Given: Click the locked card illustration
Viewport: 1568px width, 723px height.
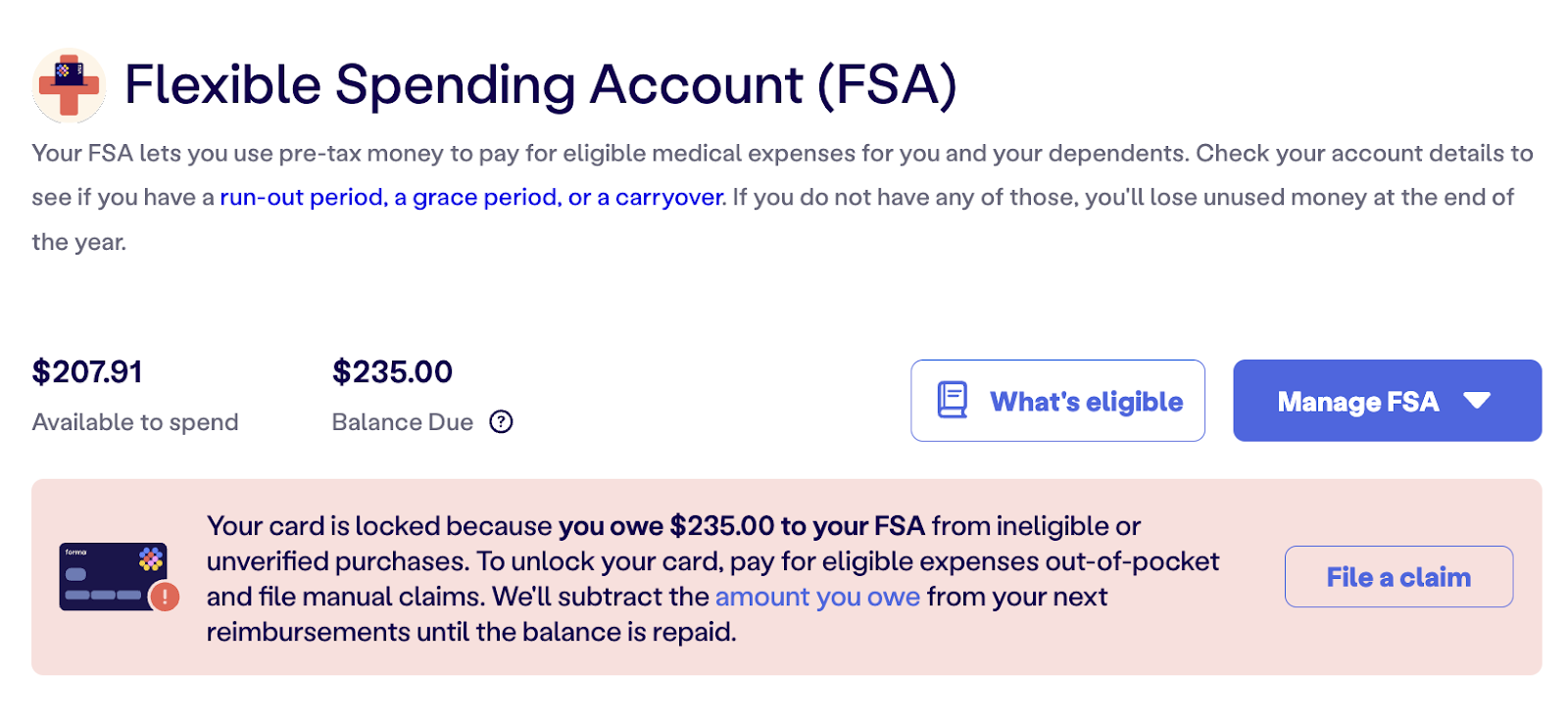Looking at the screenshot, I should [x=113, y=577].
